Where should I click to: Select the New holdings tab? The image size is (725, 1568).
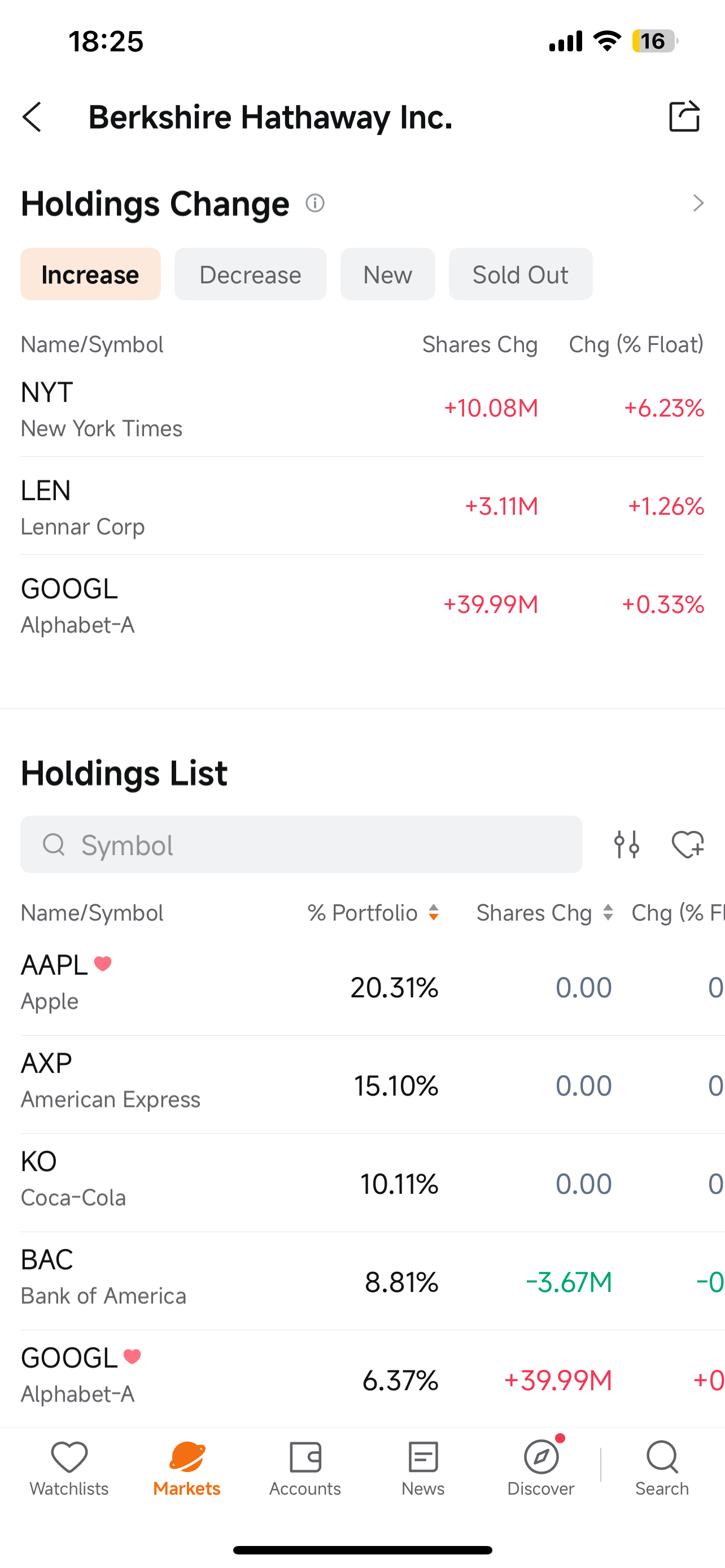click(388, 274)
